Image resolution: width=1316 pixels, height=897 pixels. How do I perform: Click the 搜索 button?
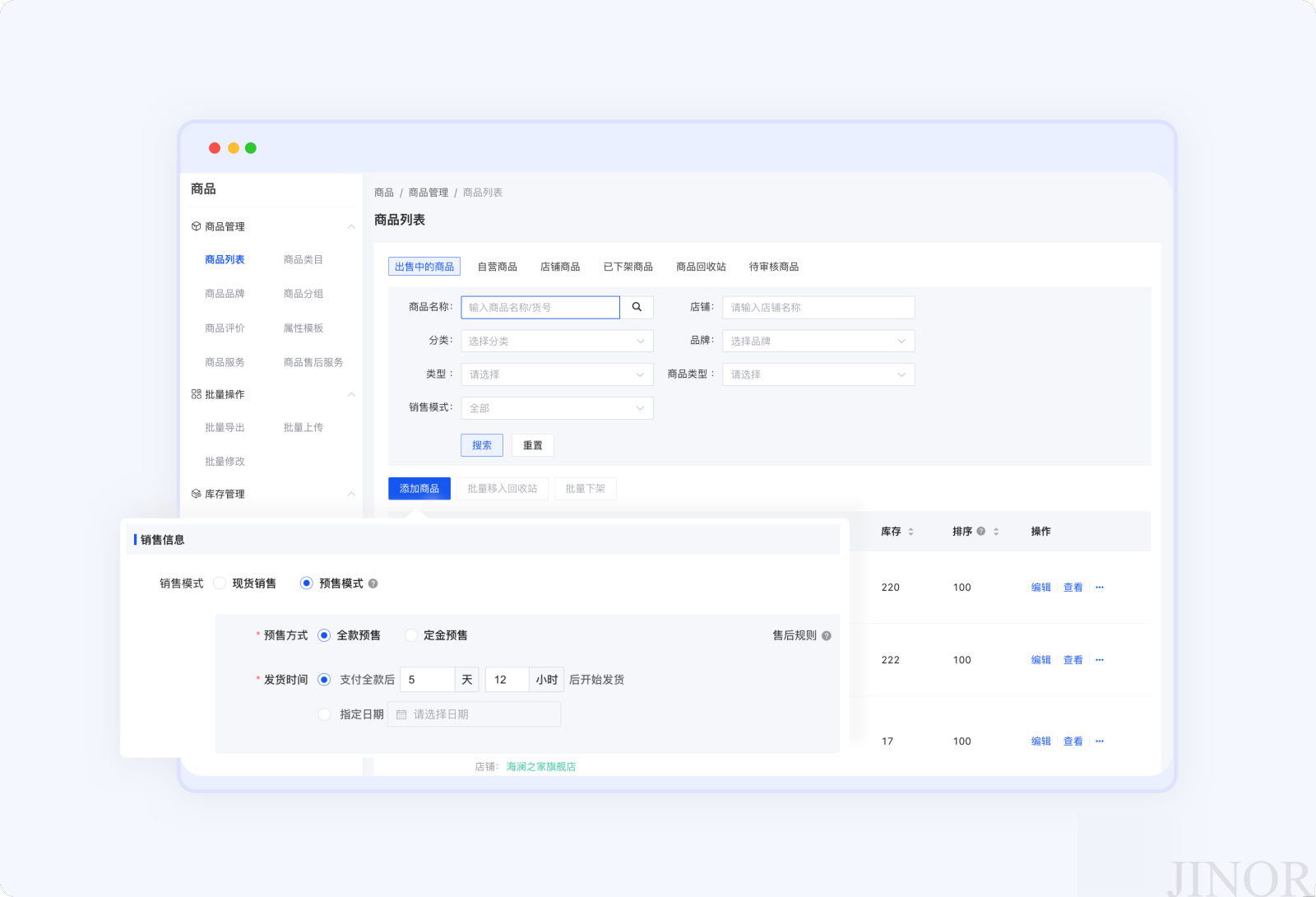tap(482, 445)
